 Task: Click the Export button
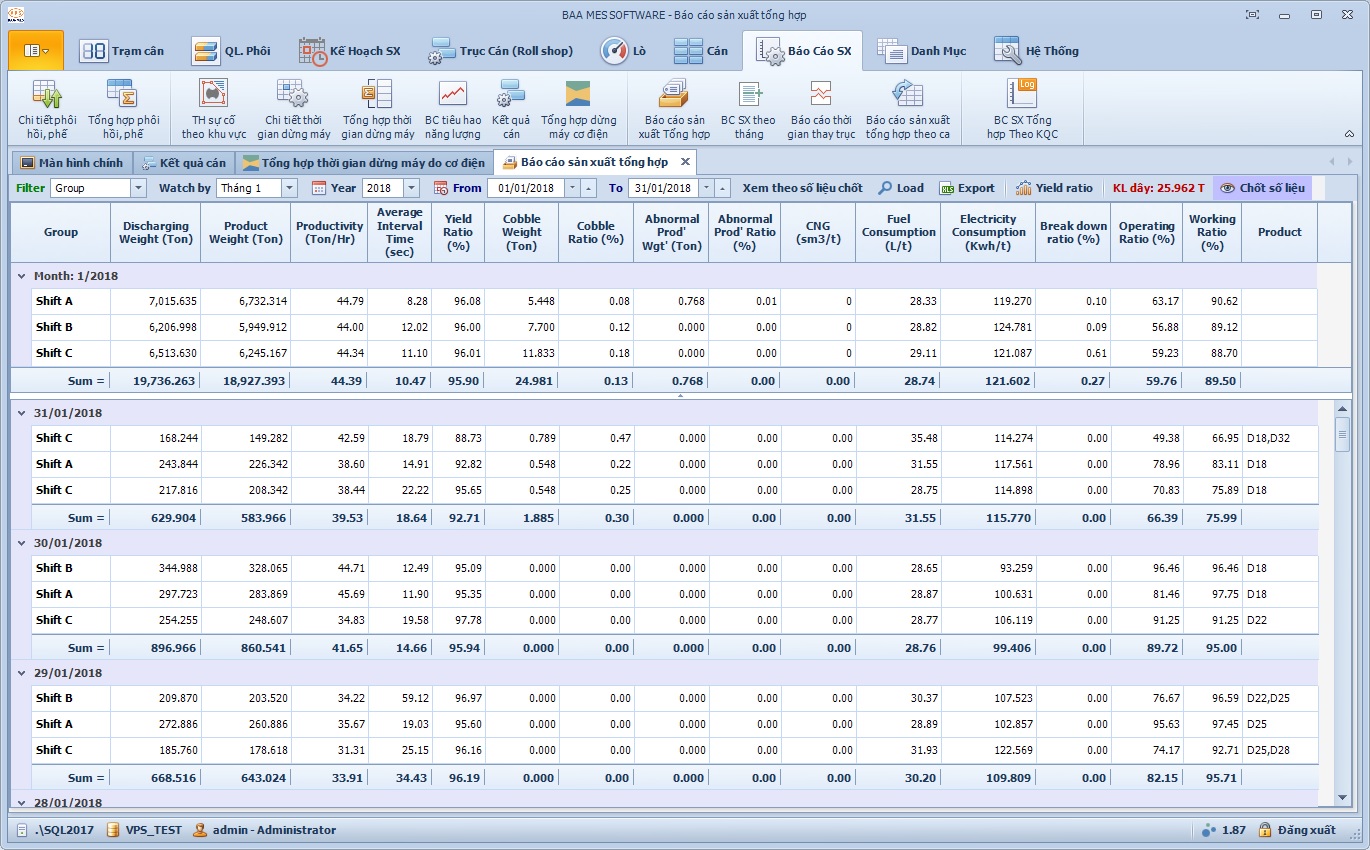[966, 188]
